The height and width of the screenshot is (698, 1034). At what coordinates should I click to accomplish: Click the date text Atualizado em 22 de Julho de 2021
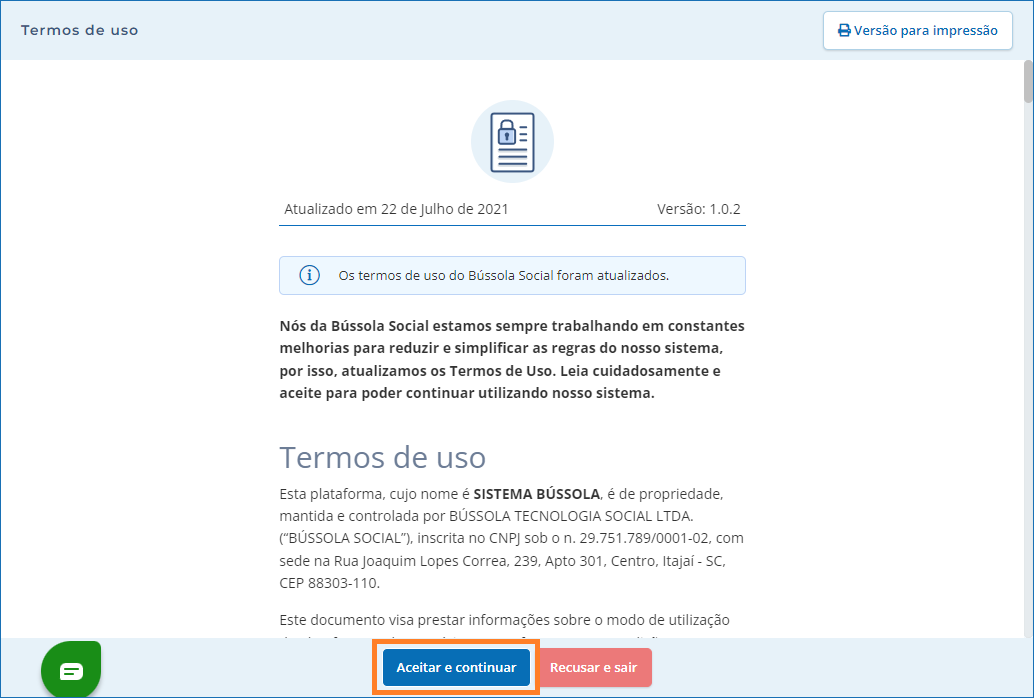[396, 209]
